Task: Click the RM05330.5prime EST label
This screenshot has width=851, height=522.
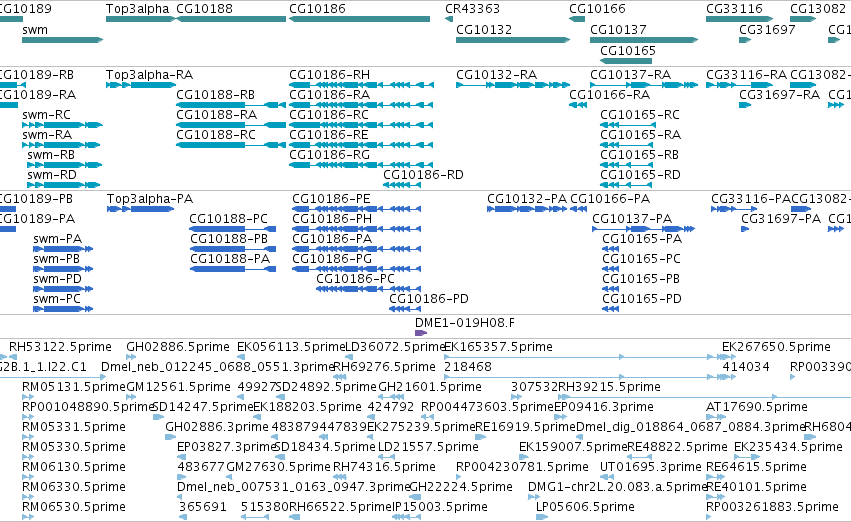Action: [74, 447]
